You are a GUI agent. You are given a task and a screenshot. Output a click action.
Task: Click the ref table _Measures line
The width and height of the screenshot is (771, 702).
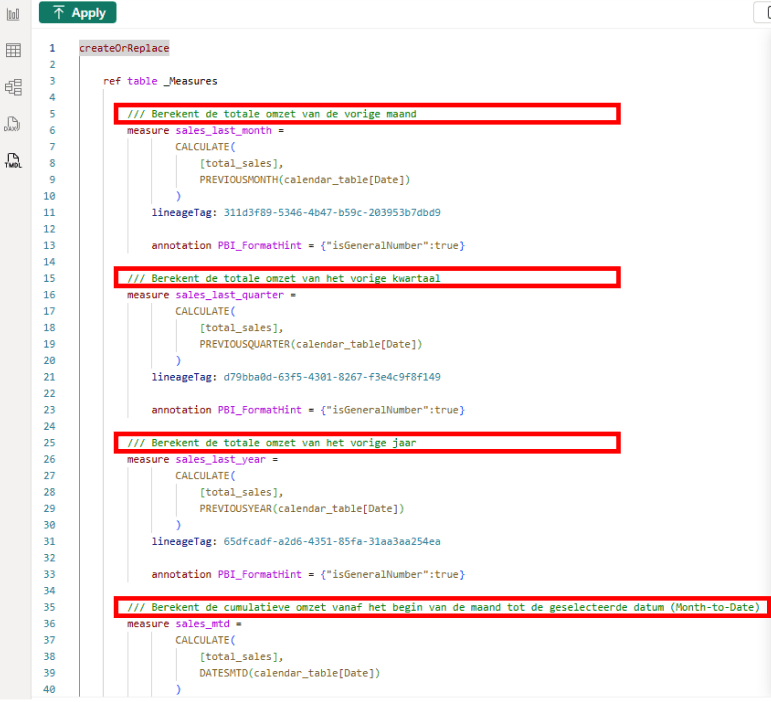[160, 81]
